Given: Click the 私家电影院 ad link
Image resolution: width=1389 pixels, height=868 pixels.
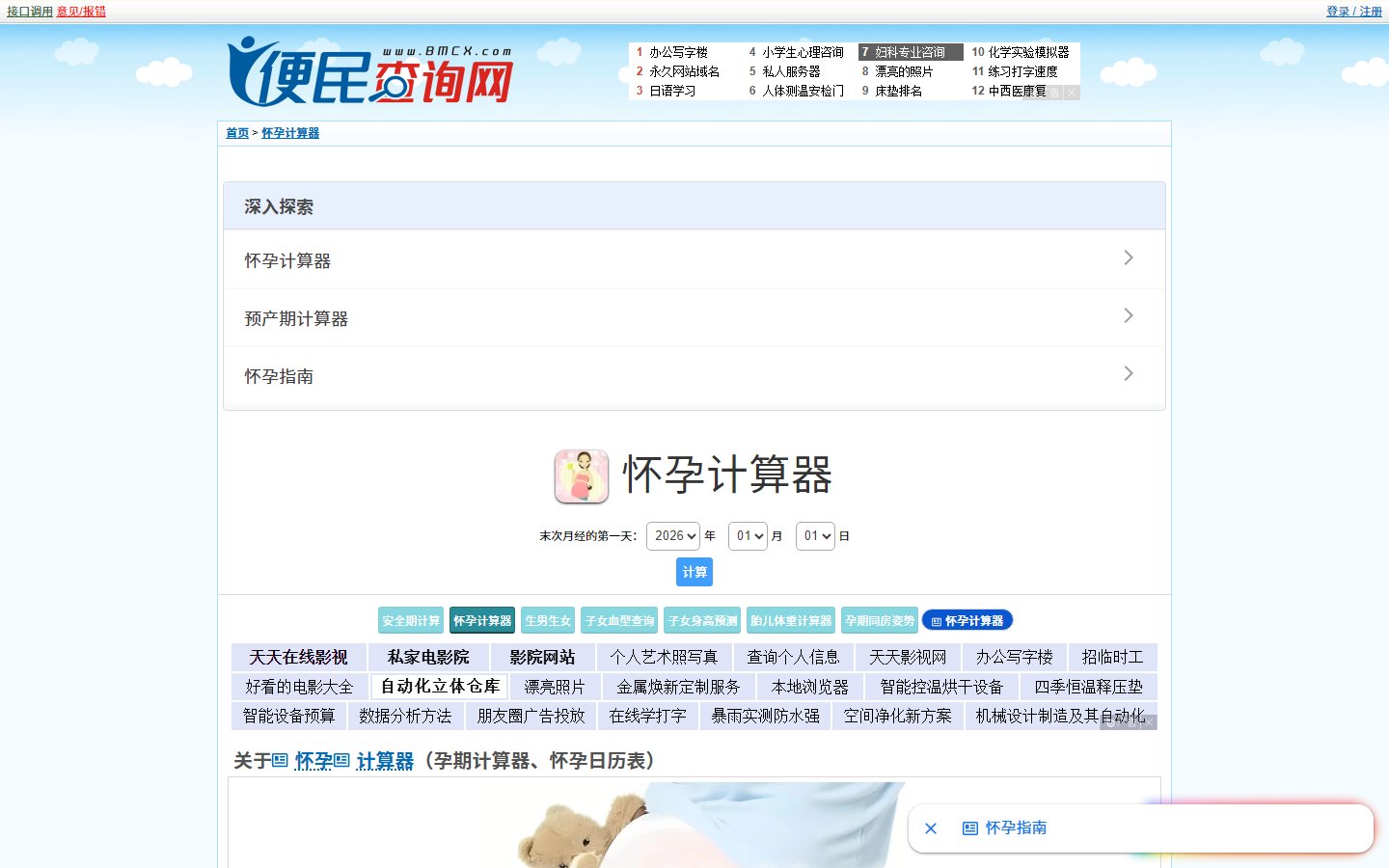Looking at the screenshot, I should pyautogui.click(x=428, y=658).
